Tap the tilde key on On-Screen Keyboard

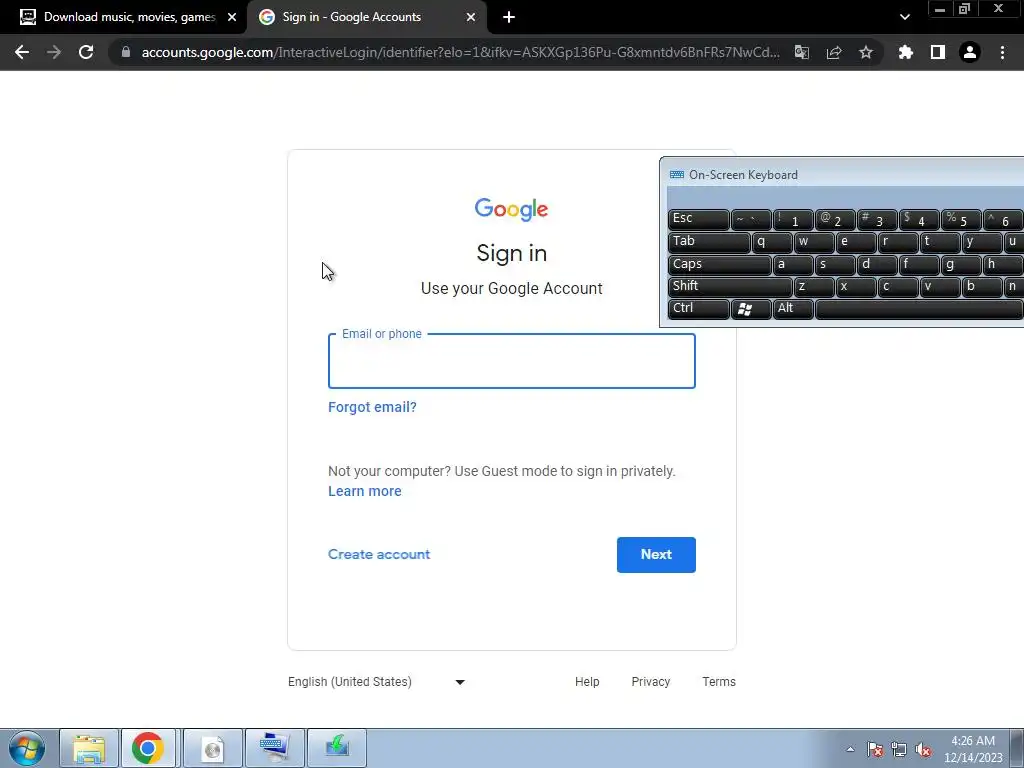click(750, 219)
